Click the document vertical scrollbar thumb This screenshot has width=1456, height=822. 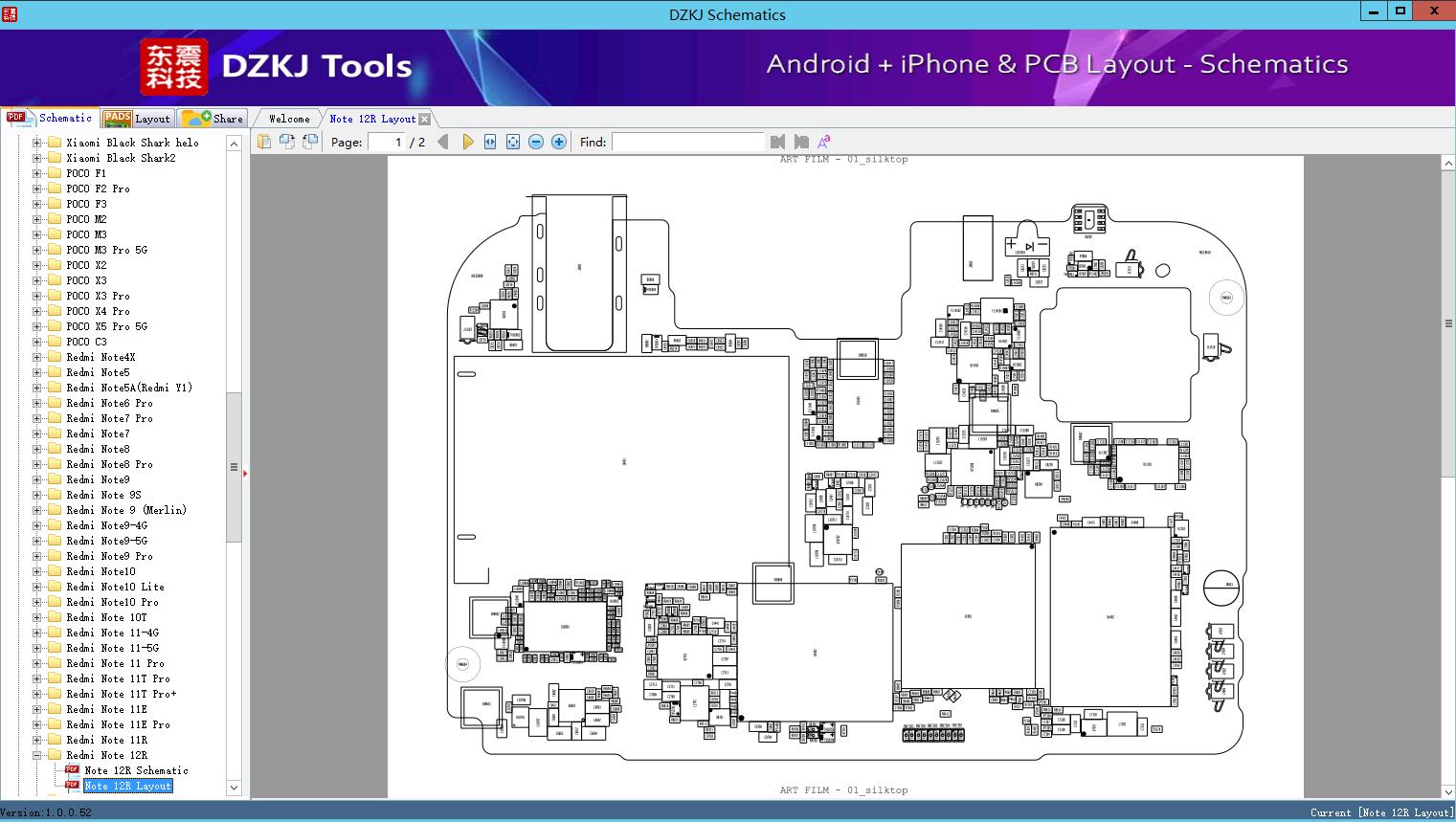(1448, 323)
